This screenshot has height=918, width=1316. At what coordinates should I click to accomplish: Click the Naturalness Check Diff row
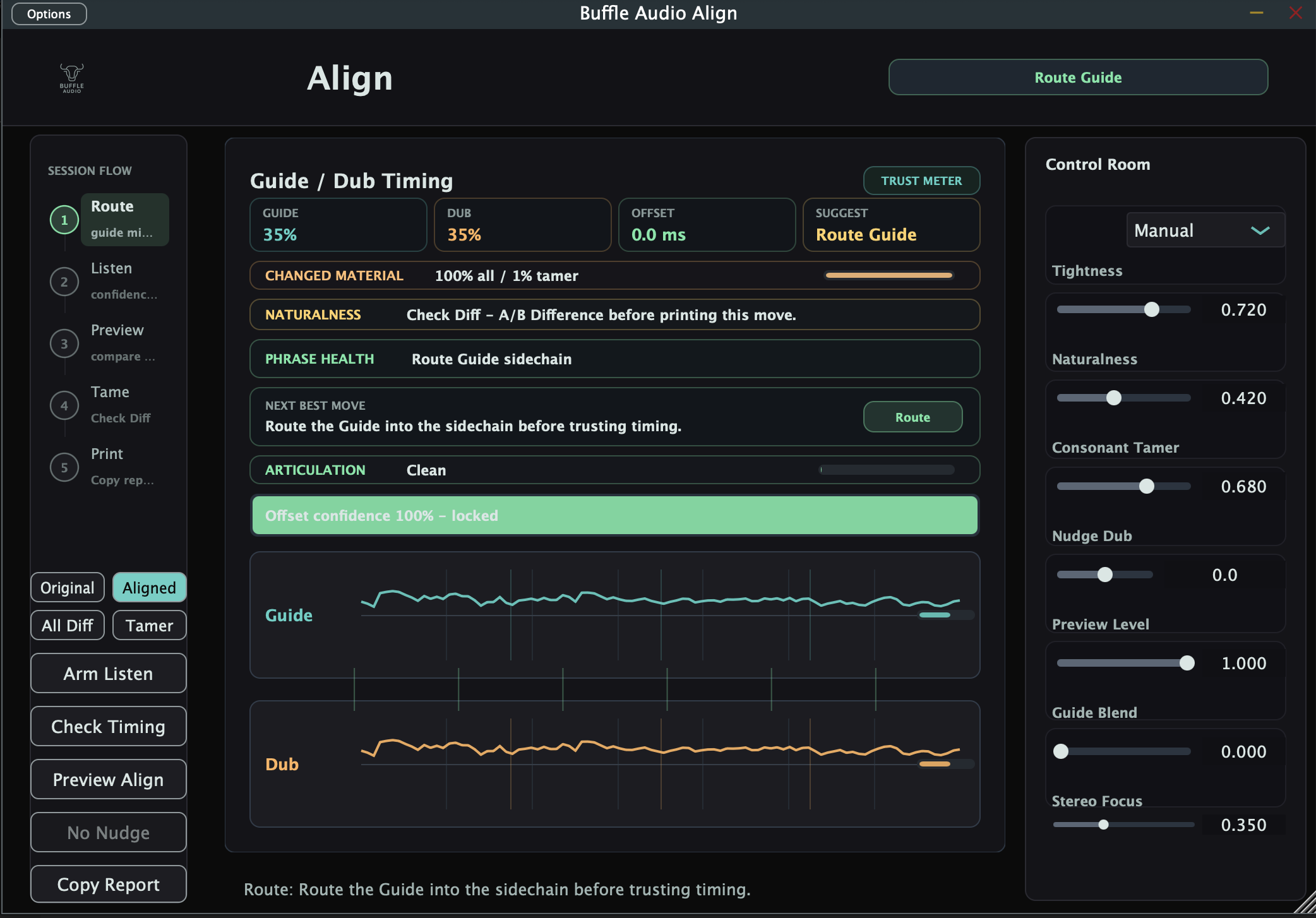point(615,314)
